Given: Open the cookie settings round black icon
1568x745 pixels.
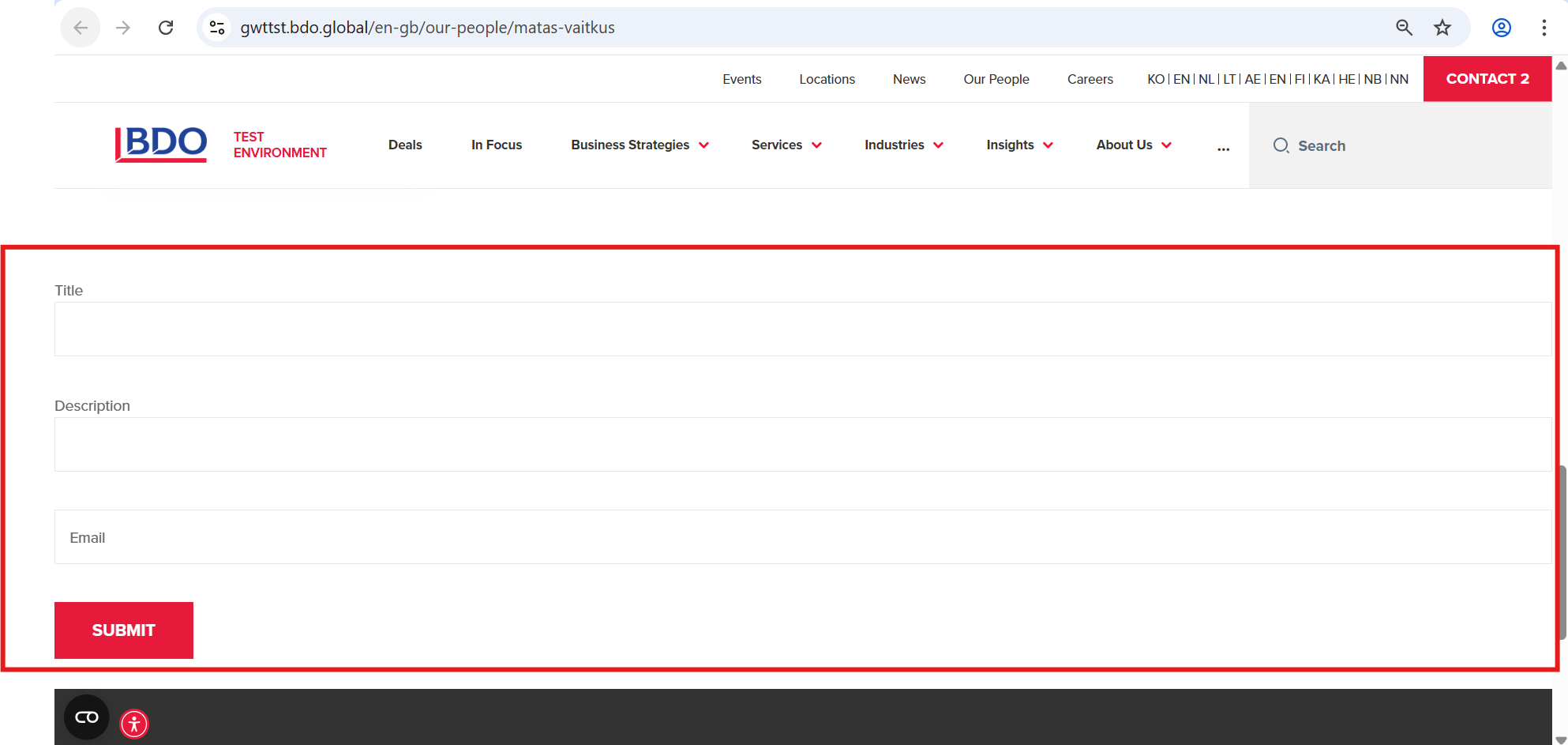Looking at the screenshot, I should pyautogui.click(x=87, y=717).
